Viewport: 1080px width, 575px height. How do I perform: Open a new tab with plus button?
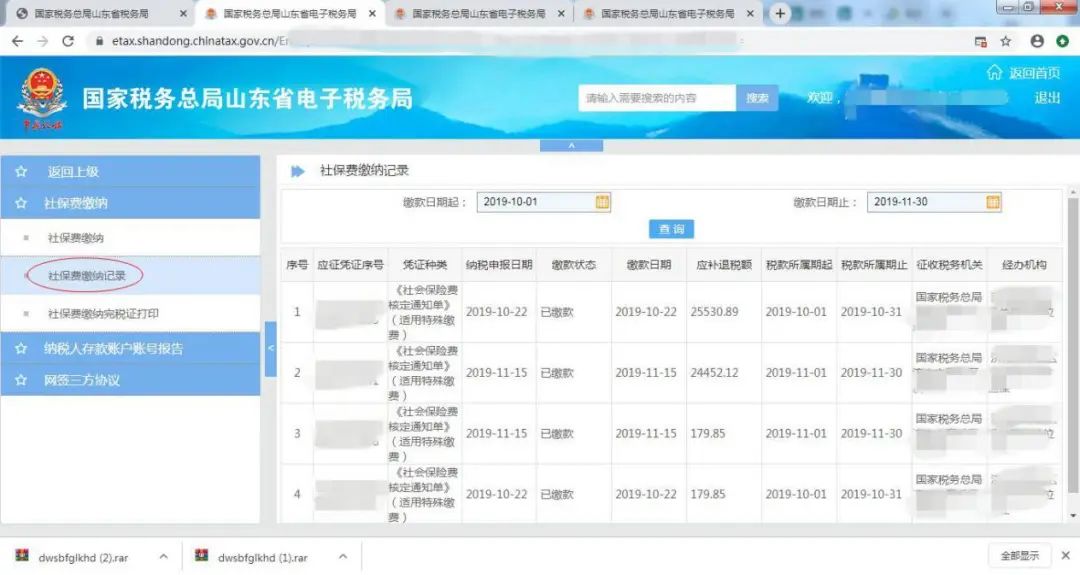pos(780,13)
